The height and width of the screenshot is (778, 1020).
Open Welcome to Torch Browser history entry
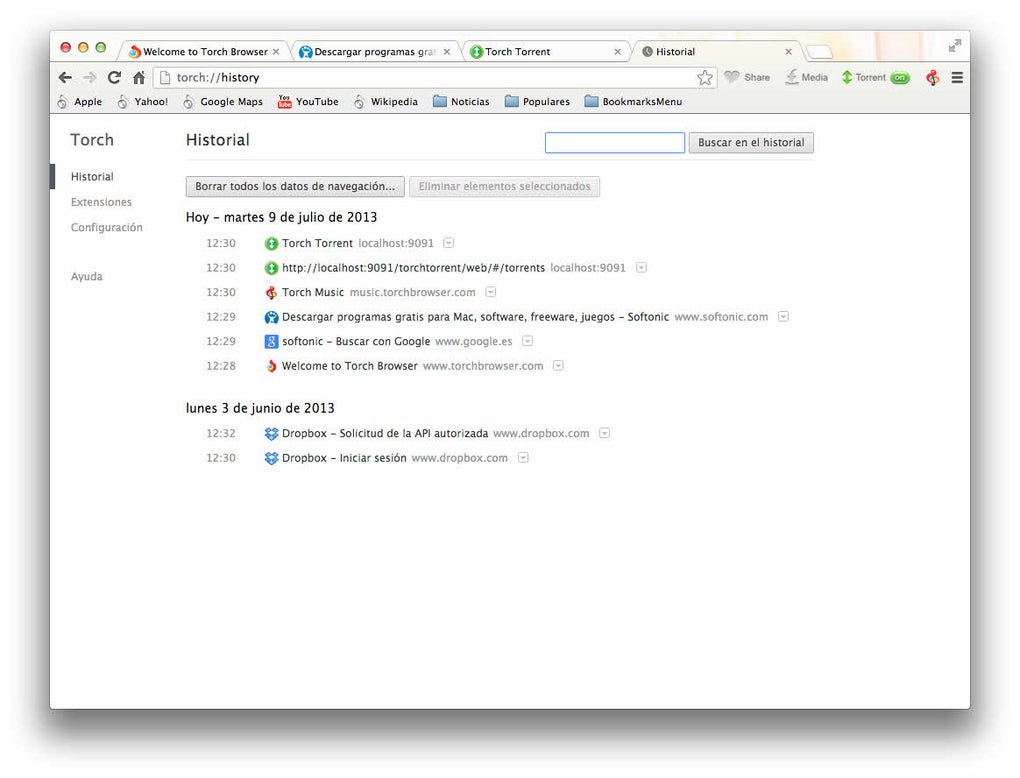[x=349, y=366]
